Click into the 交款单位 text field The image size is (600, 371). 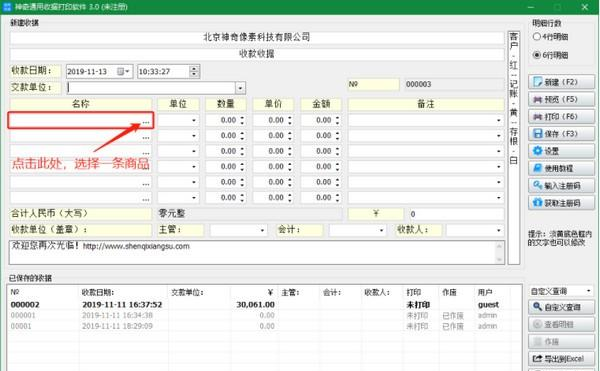tap(151, 88)
